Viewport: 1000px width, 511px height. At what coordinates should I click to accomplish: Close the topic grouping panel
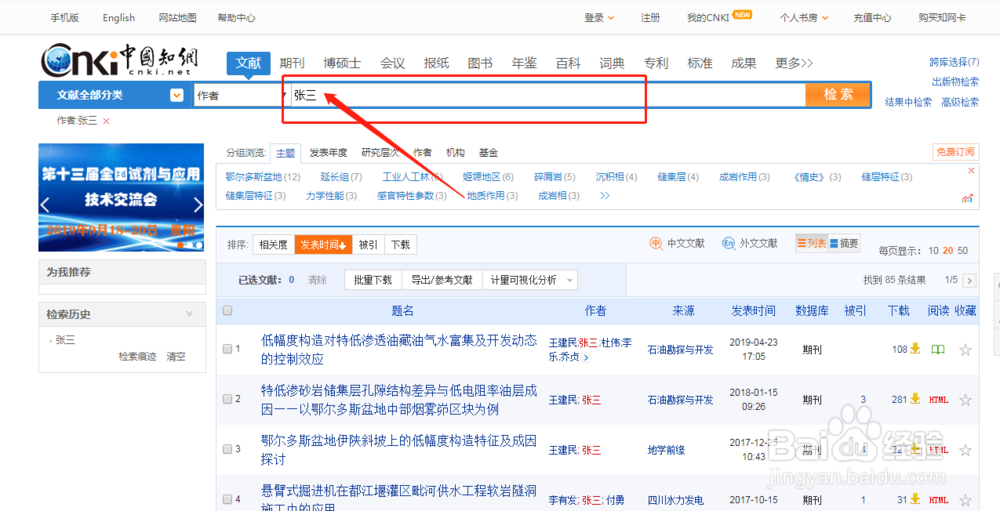pos(971,170)
